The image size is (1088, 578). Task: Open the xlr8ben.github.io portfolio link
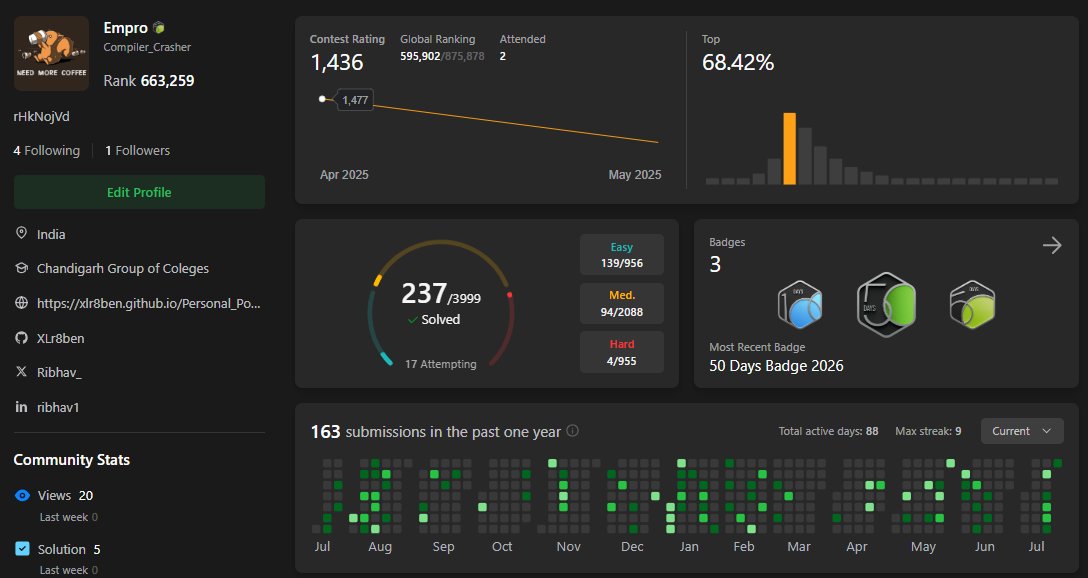point(148,303)
